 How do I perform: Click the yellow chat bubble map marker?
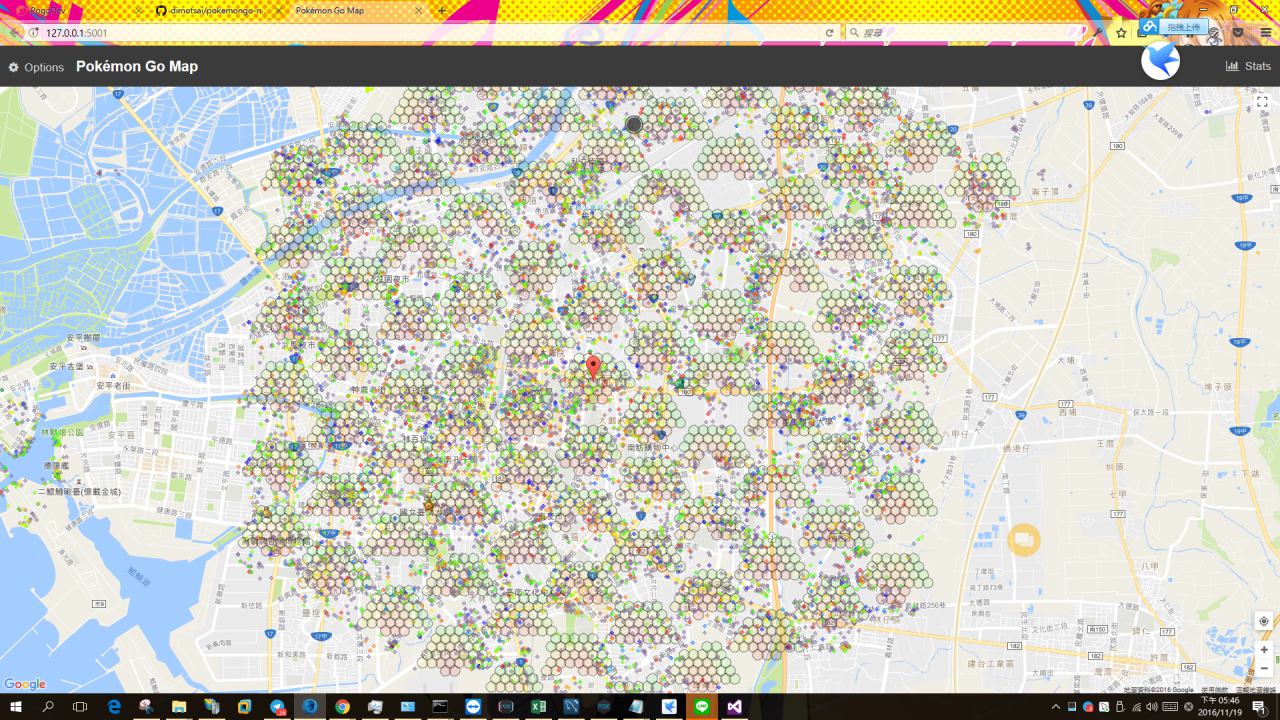(x=1023, y=540)
